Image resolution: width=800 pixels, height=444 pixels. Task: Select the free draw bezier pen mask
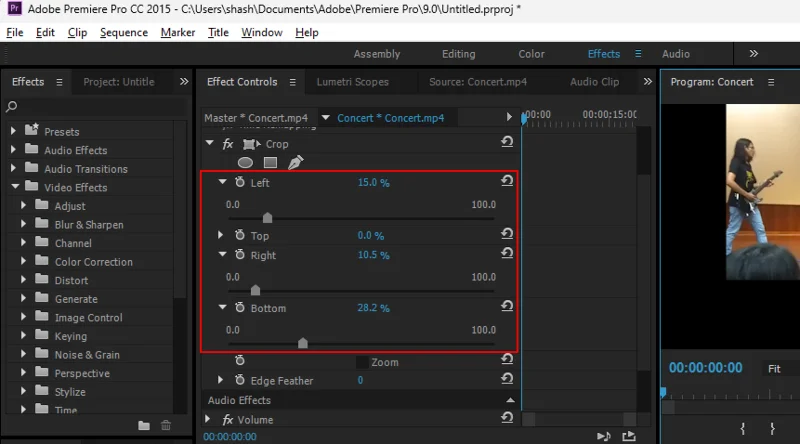click(295, 162)
